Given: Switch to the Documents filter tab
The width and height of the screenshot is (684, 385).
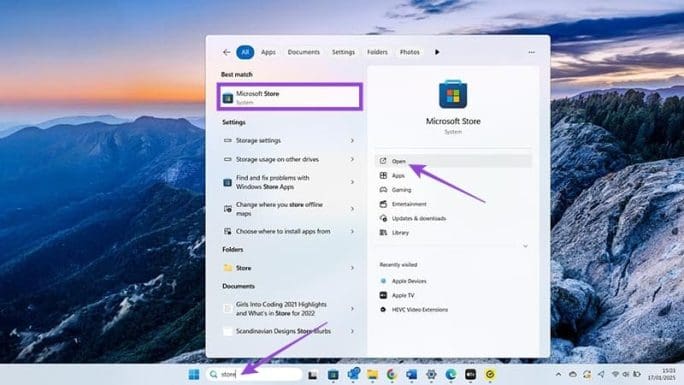Looking at the screenshot, I should [x=304, y=52].
